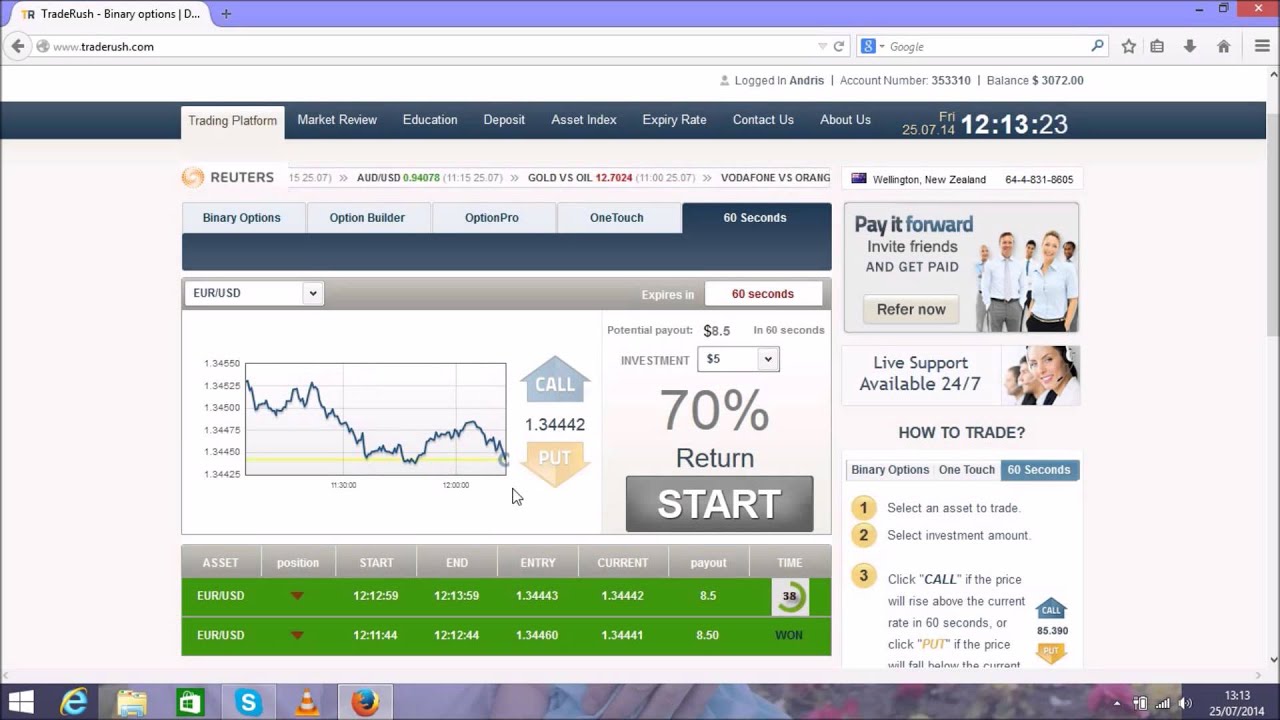Click the small PUT icon in How to Trade

click(x=1051, y=652)
